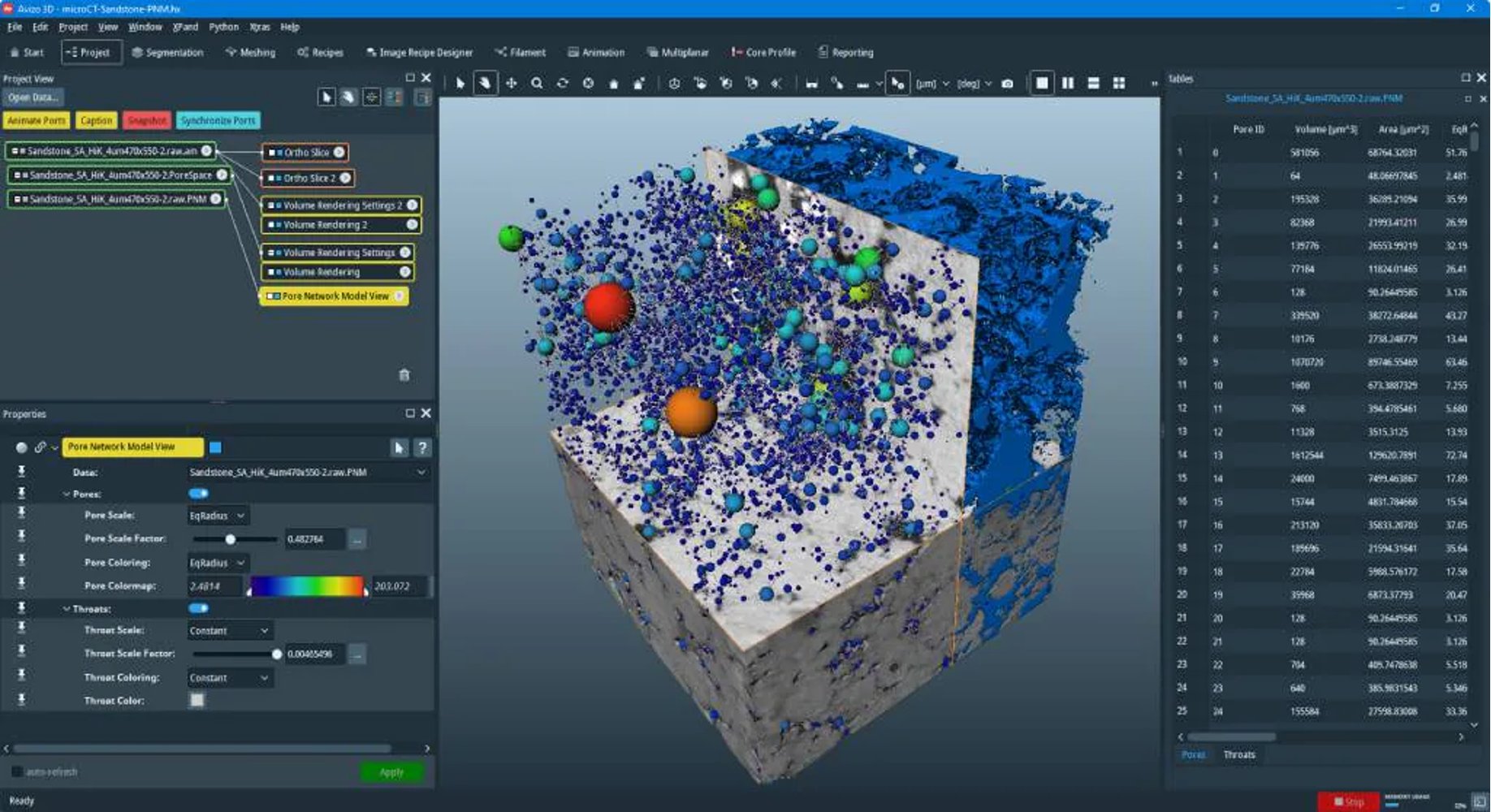Switch to four-viewer layout icon
The image size is (1491, 812).
coord(1119,83)
